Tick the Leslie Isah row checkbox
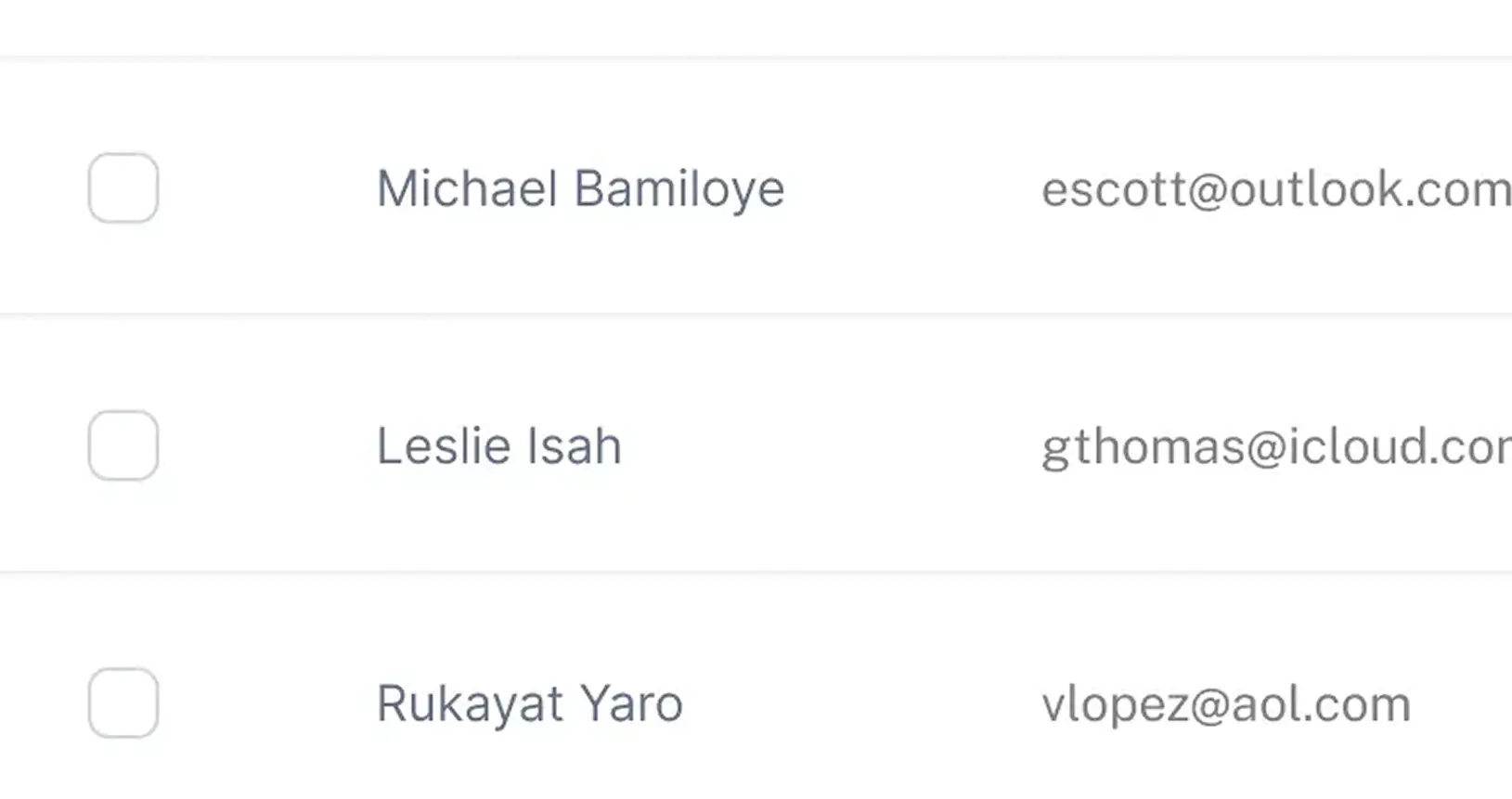 (x=123, y=445)
